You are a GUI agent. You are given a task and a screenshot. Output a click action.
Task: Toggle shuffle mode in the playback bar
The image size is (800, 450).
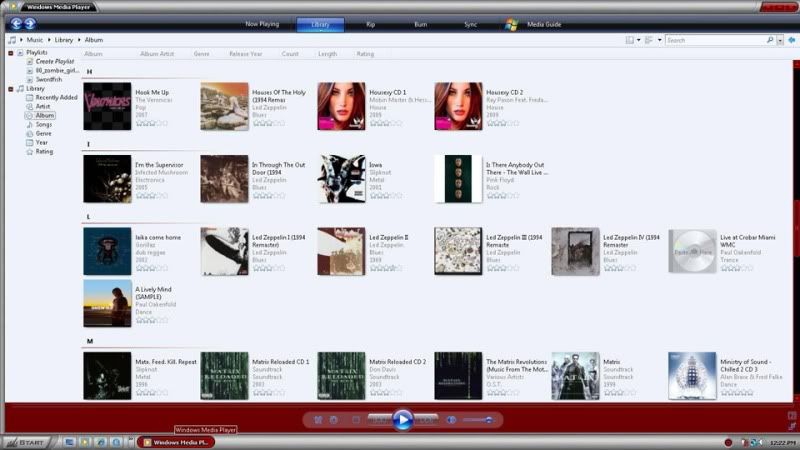318,420
